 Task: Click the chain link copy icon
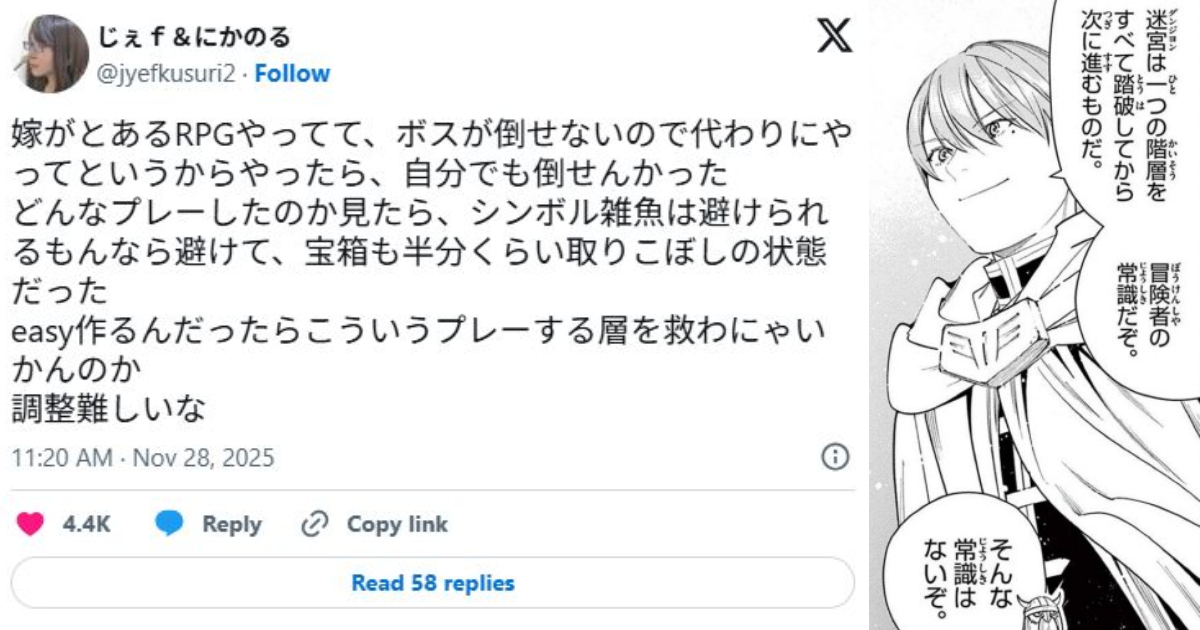[x=315, y=524]
